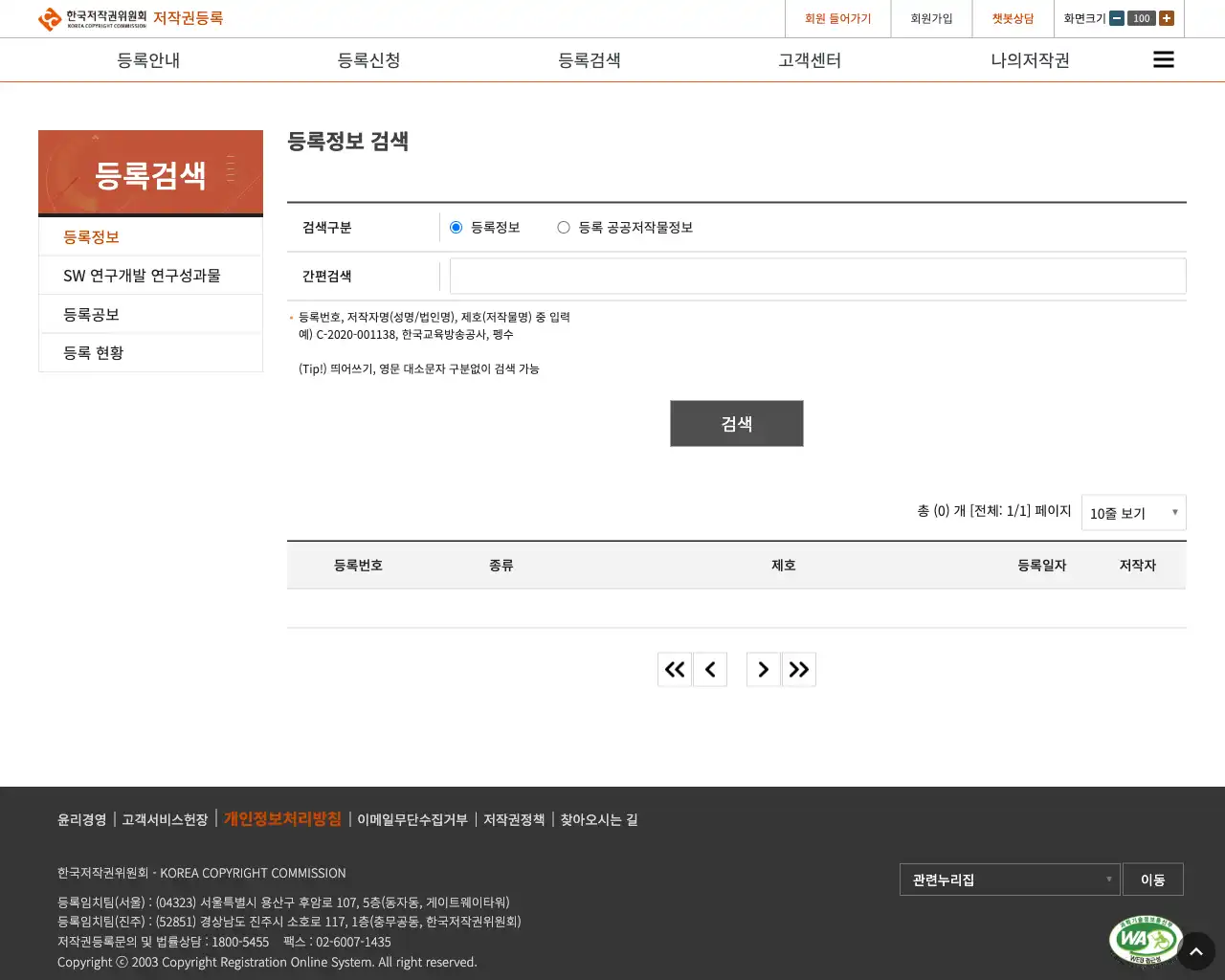This screenshot has width=1225, height=980.
Task: Click the 종류 column header
Action: tap(501, 565)
